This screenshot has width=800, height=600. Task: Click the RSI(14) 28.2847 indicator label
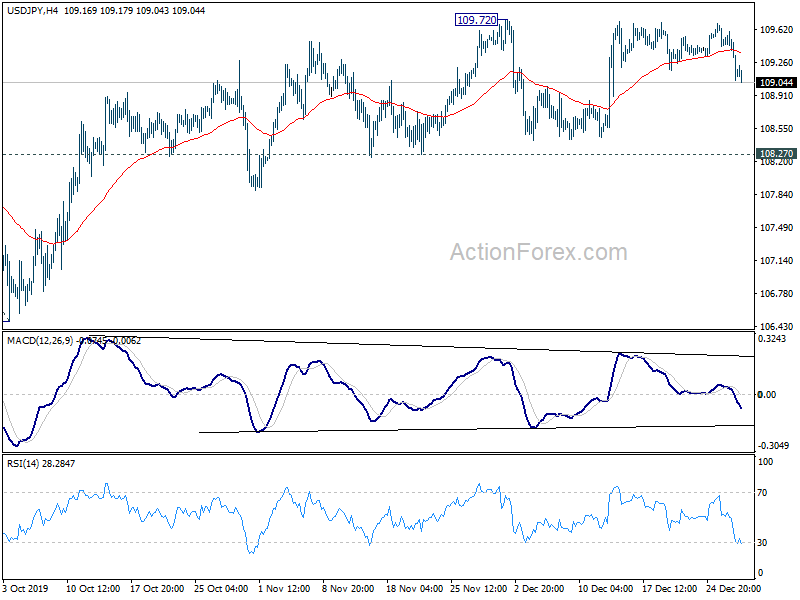41,464
